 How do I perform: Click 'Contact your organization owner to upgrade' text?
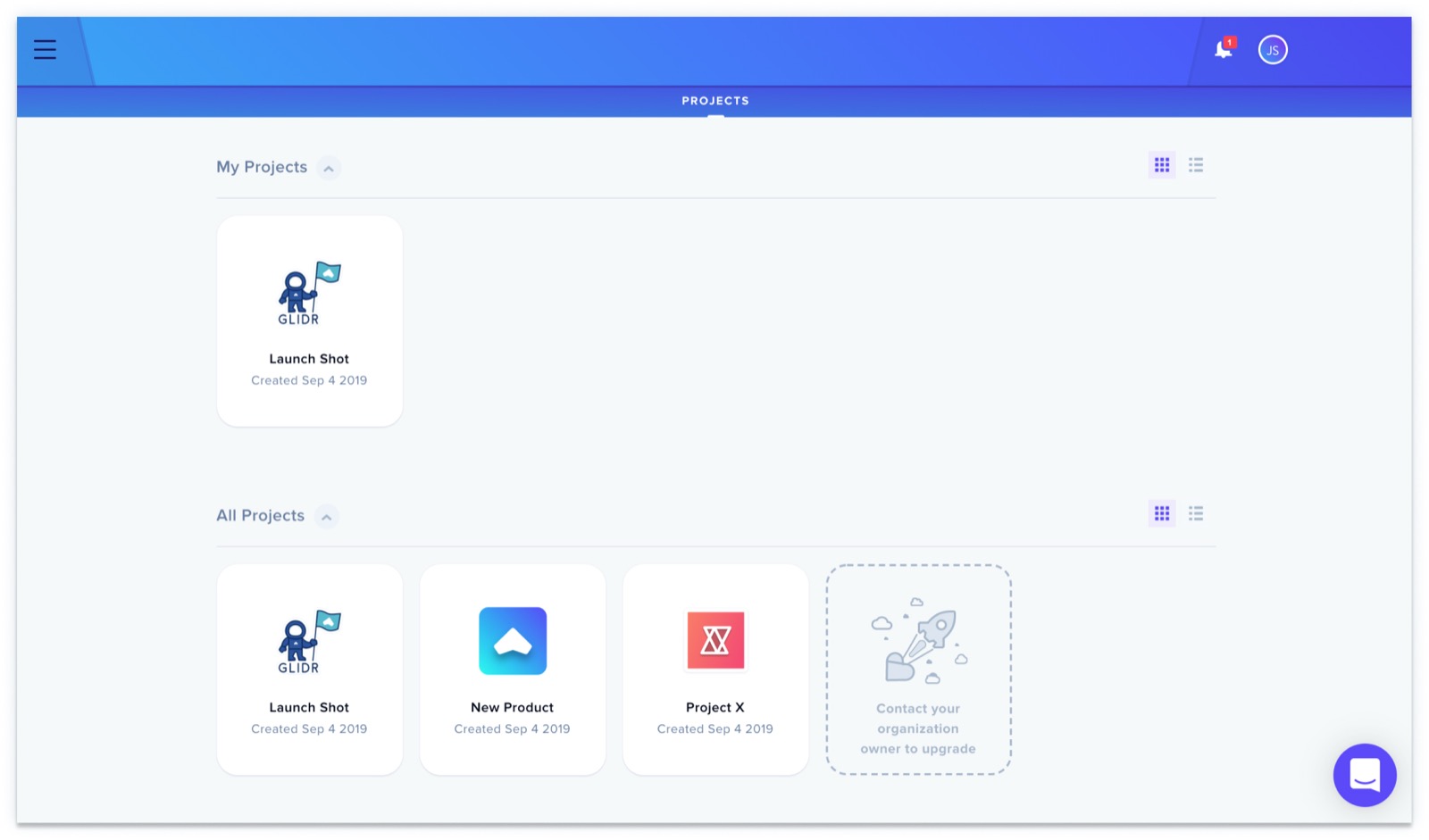(x=918, y=728)
